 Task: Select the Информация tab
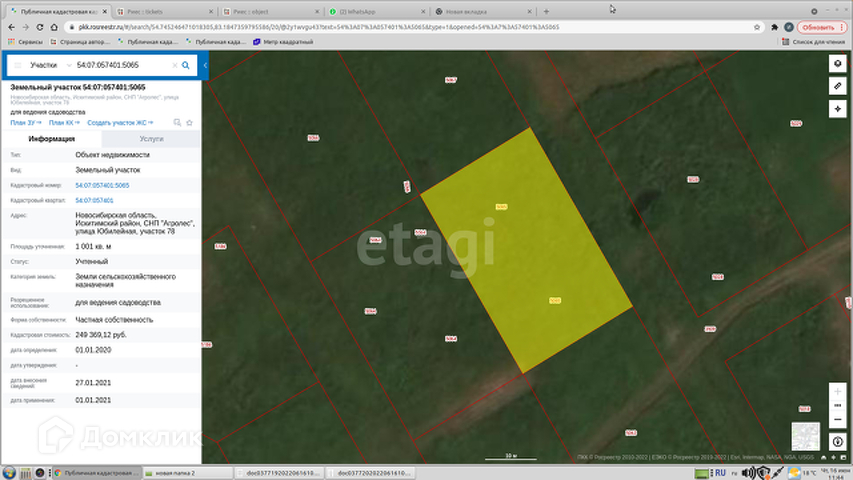click(x=52, y=139)
